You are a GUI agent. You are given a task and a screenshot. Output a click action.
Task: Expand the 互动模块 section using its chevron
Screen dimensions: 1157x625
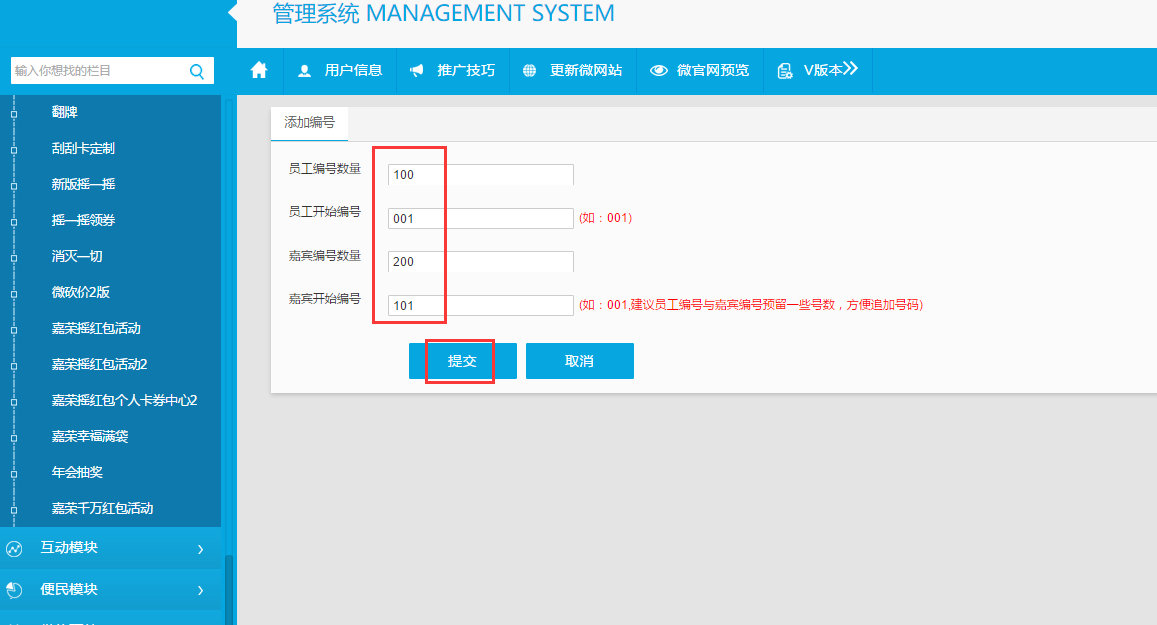point(200,549)
